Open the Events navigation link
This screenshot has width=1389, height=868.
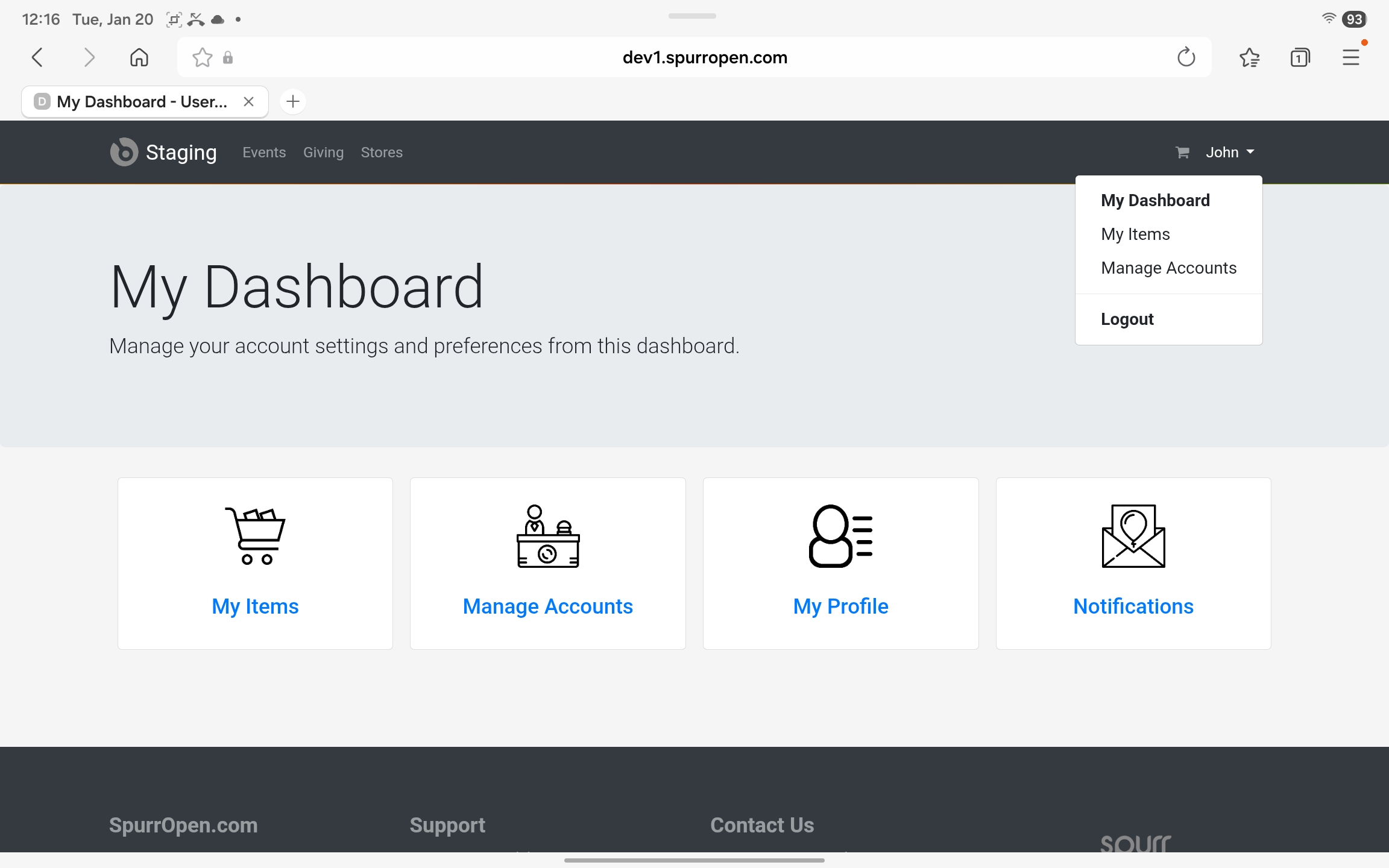tap(264, 153)
